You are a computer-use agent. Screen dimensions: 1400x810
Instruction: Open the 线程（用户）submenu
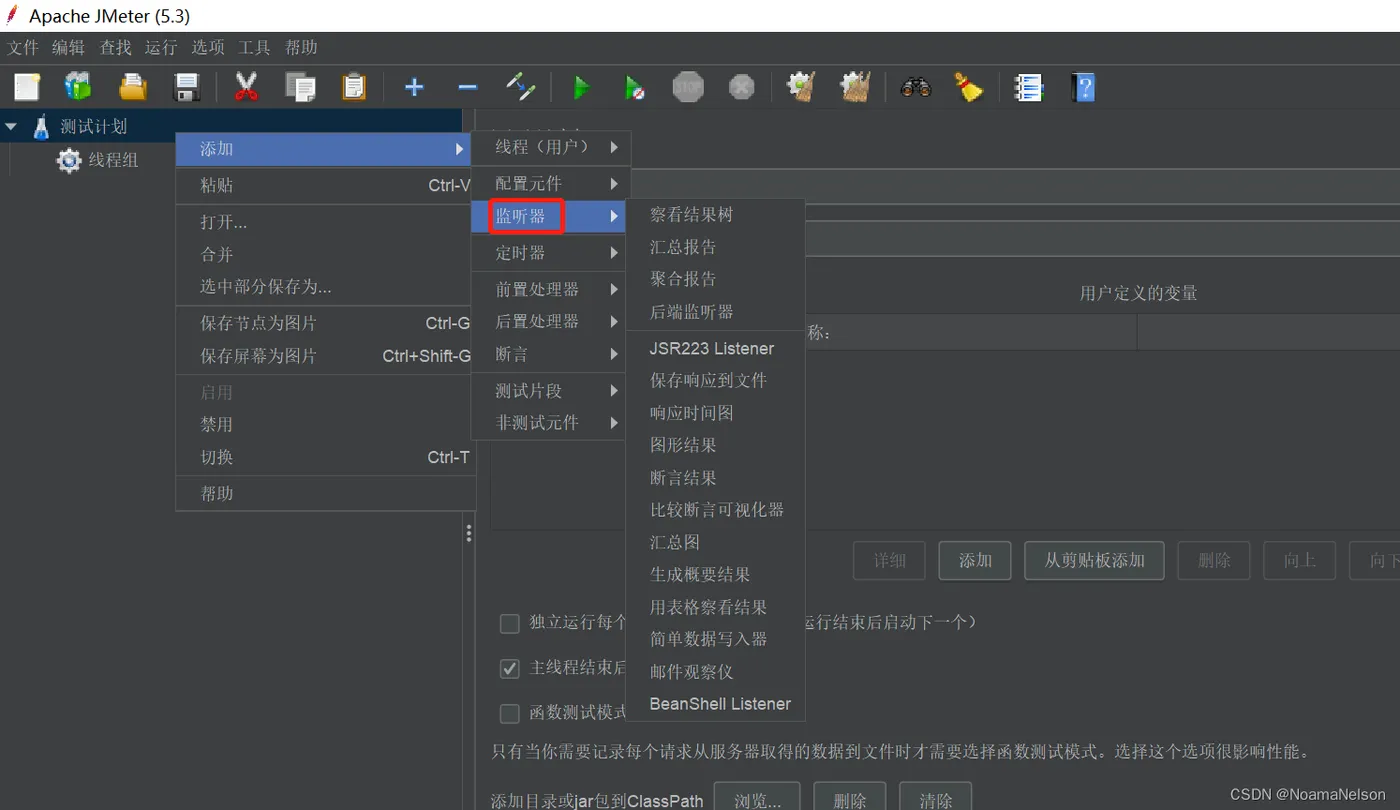tap(551, 147)
